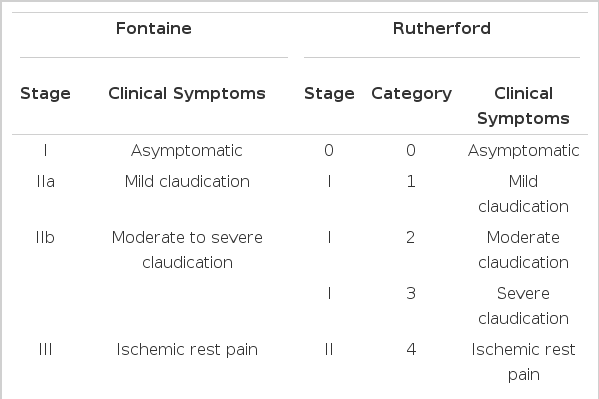The height and width of the screenshot is (399, 599).
Task: Select the Fontaine 'Mild claudication' cell
Action: click(187, 182)
